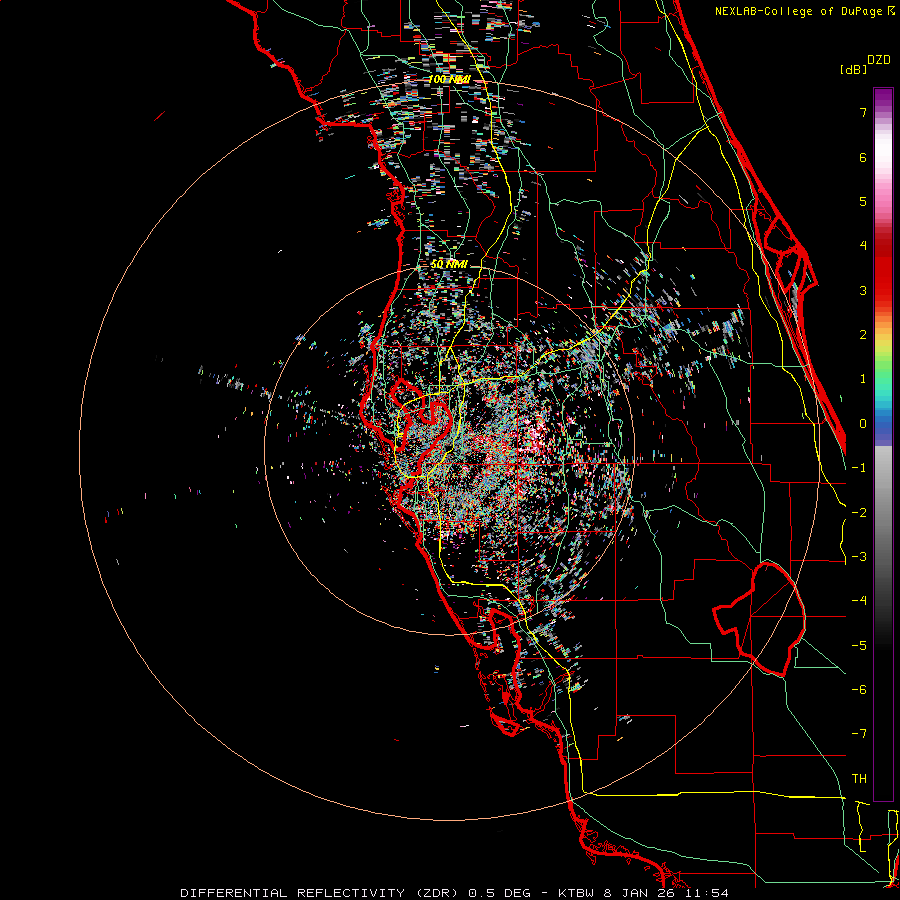Click the -5 value on the dB scale
The width and height of the screenshot is (900, 900).
click(x=859, y=646)
